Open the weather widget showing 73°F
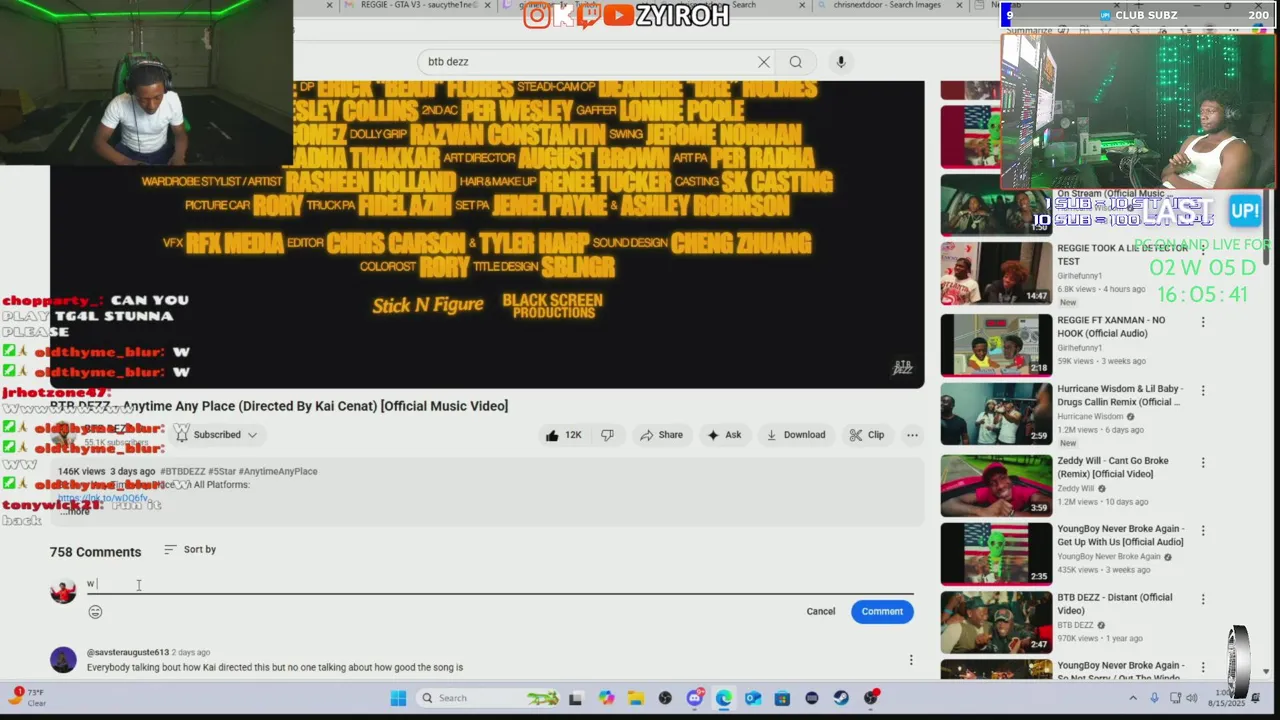The height and width of the screenshot is (720, 1280). 28,697
